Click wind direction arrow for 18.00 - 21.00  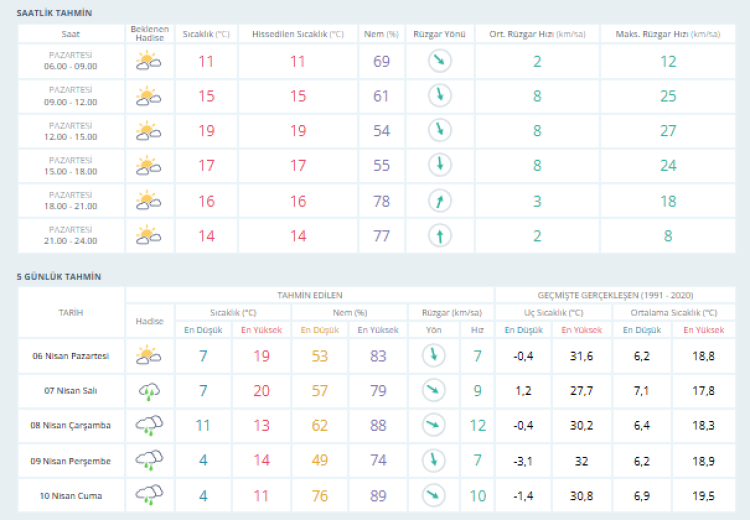tap(438, 201)
